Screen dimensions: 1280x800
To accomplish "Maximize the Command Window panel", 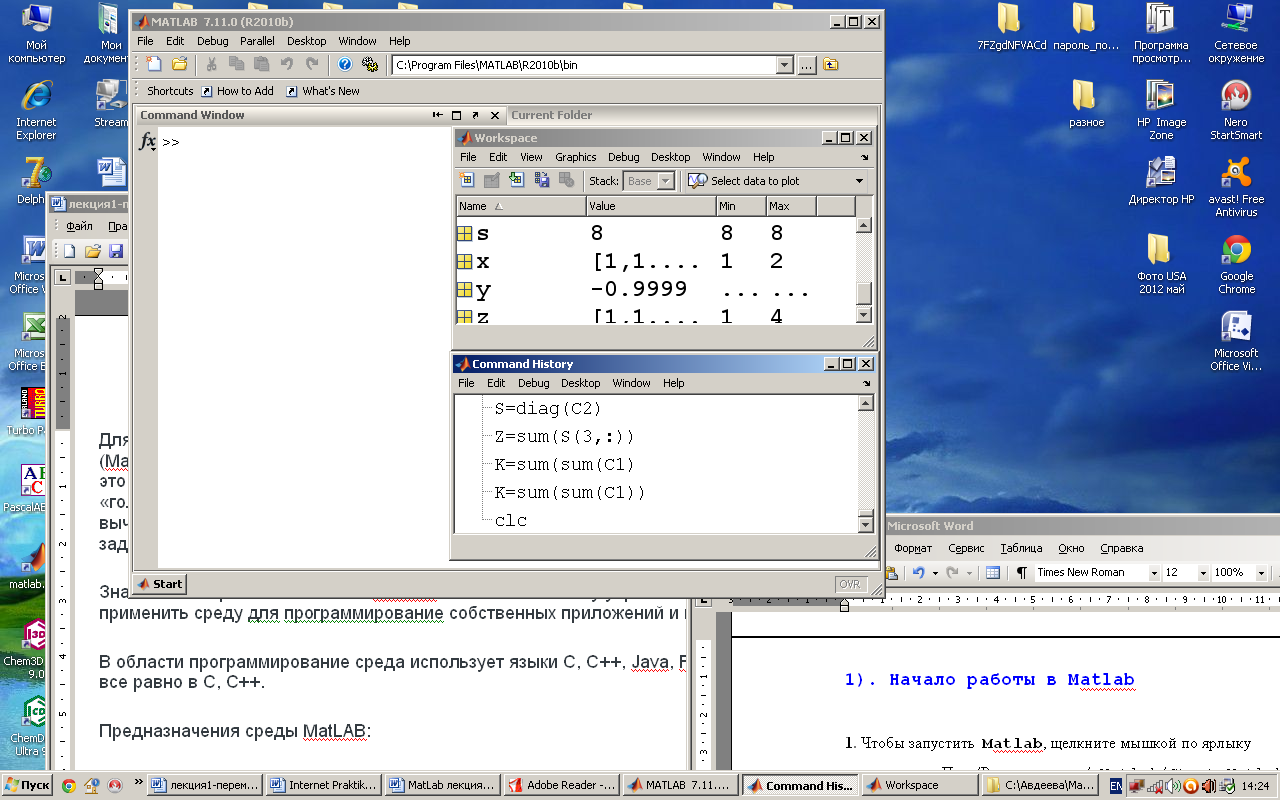I will 457,115.
